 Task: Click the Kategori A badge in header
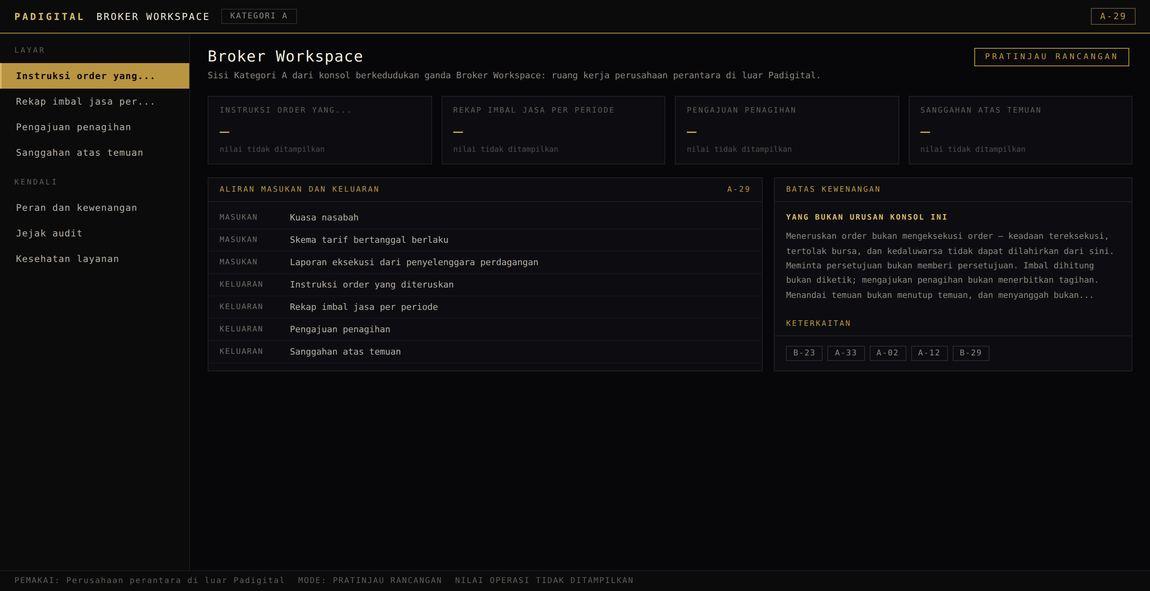point(259,16)
